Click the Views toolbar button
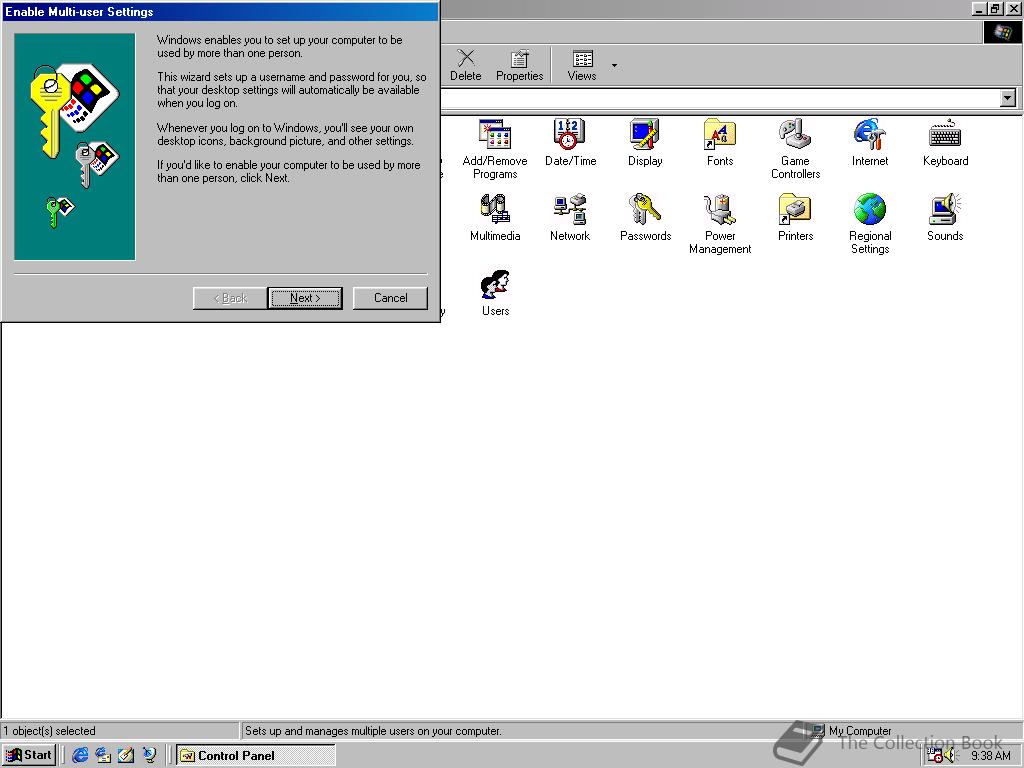The width and height of the screenshot is (1024, 768). (582, 65)
